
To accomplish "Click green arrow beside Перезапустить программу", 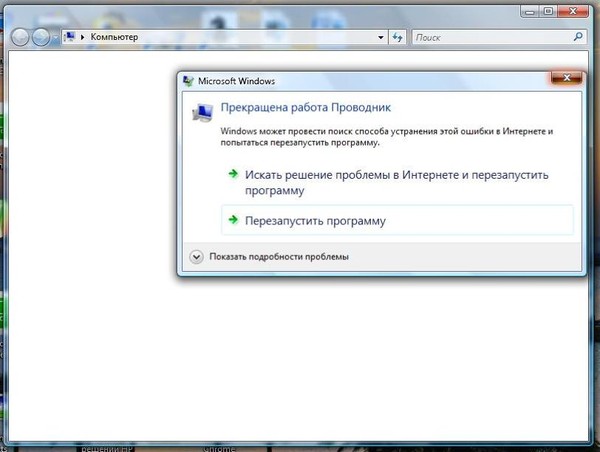I will coord(233,220).
